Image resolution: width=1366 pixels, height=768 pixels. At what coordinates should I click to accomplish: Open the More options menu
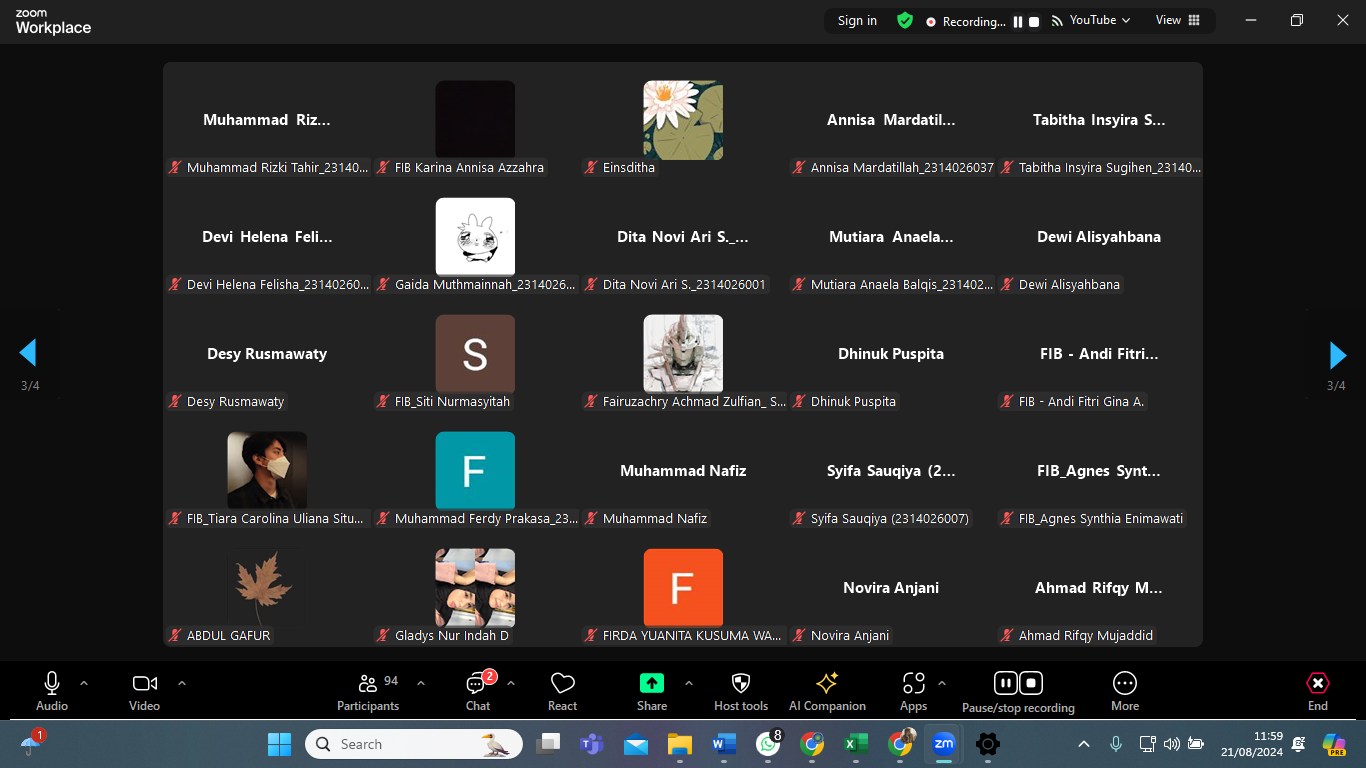(x=1124, y=690)
